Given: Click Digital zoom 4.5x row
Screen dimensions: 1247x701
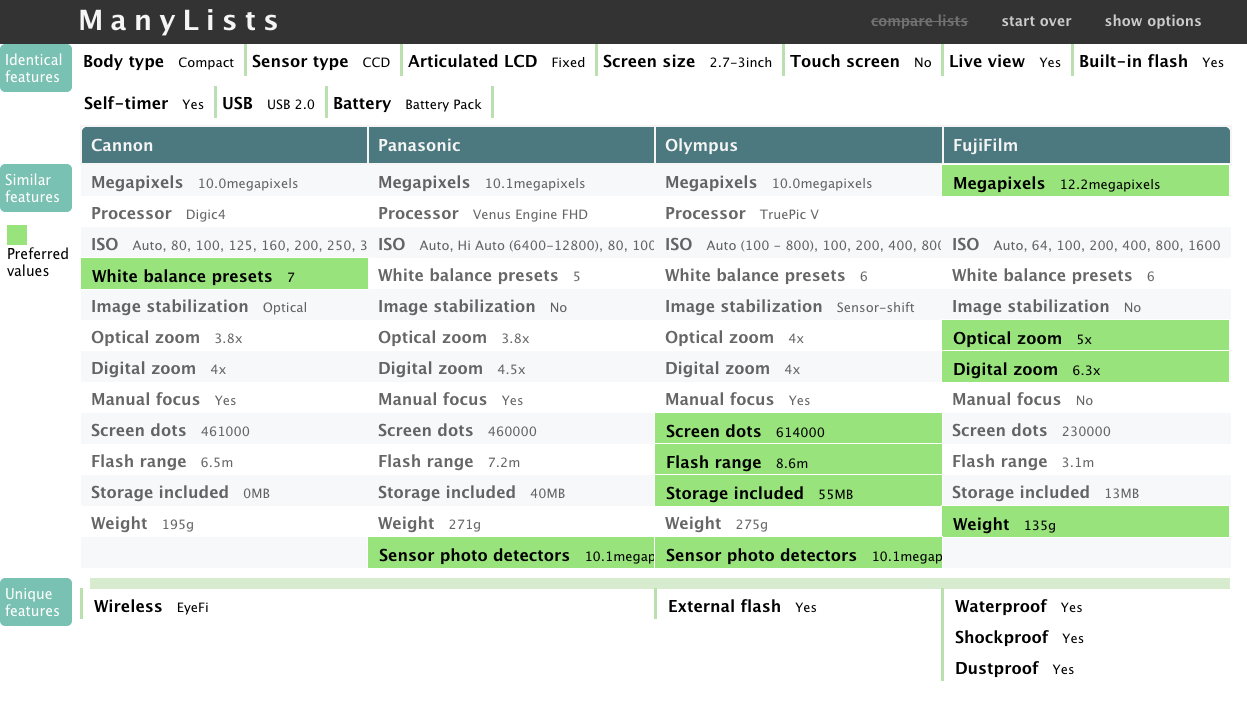Looking at the screenshot, I should [511, 369].
